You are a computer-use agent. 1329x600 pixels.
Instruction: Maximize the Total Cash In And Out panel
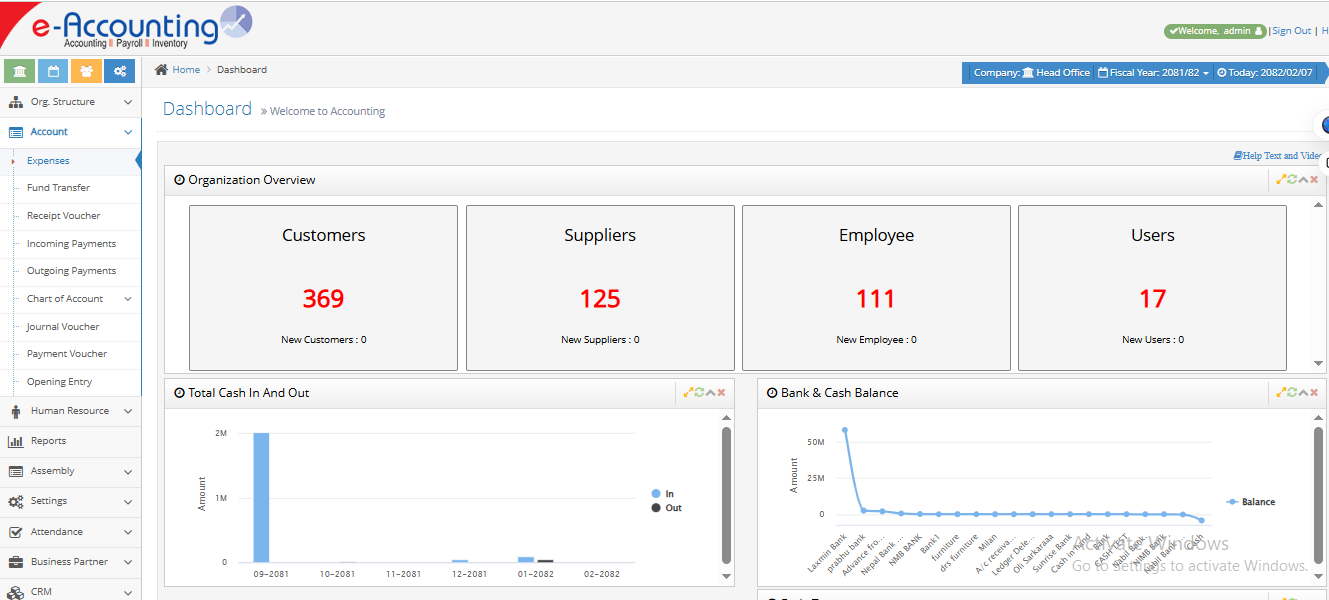(688, 393)
